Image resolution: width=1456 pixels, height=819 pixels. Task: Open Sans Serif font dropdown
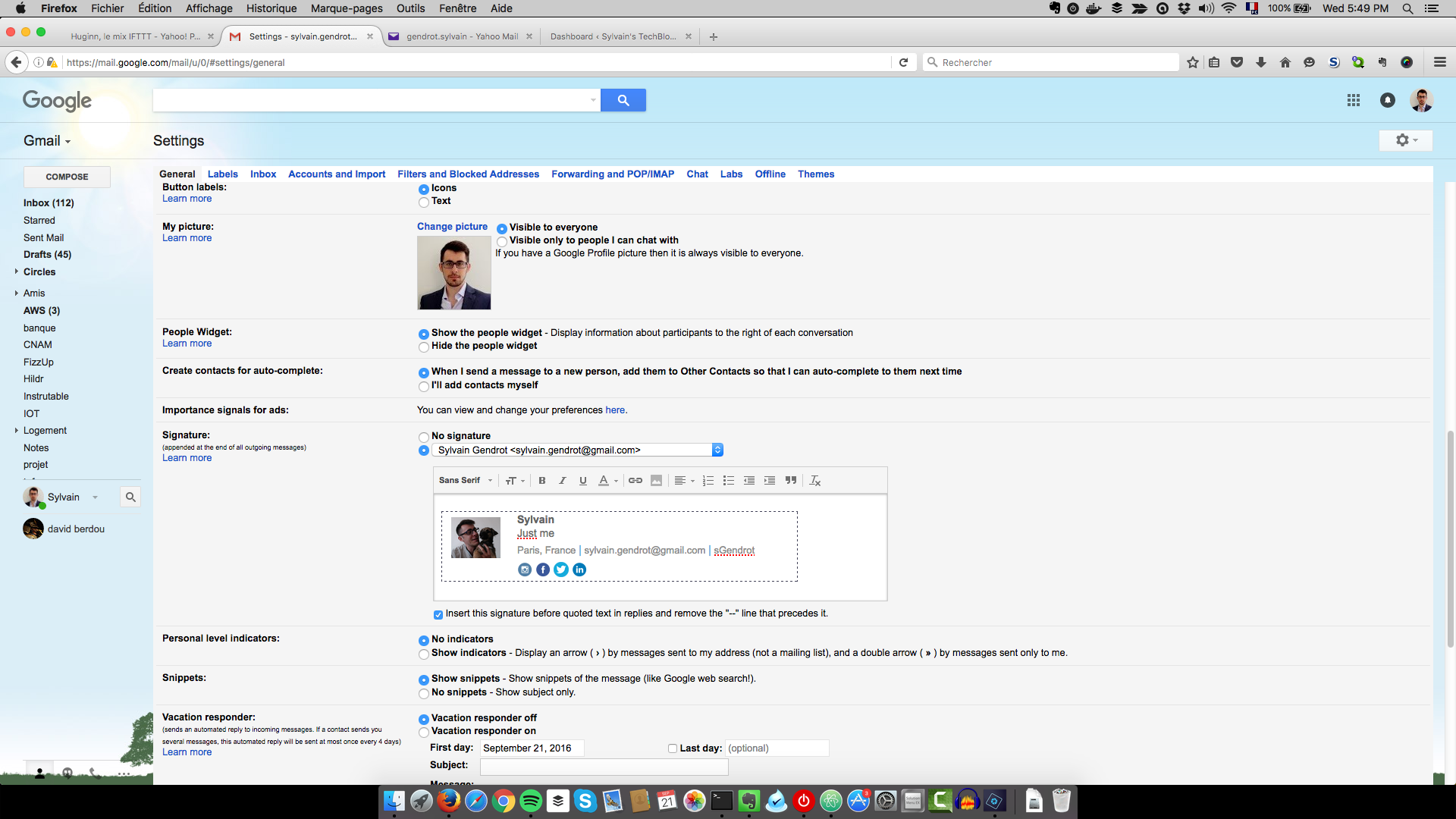[x=466, y=481]
